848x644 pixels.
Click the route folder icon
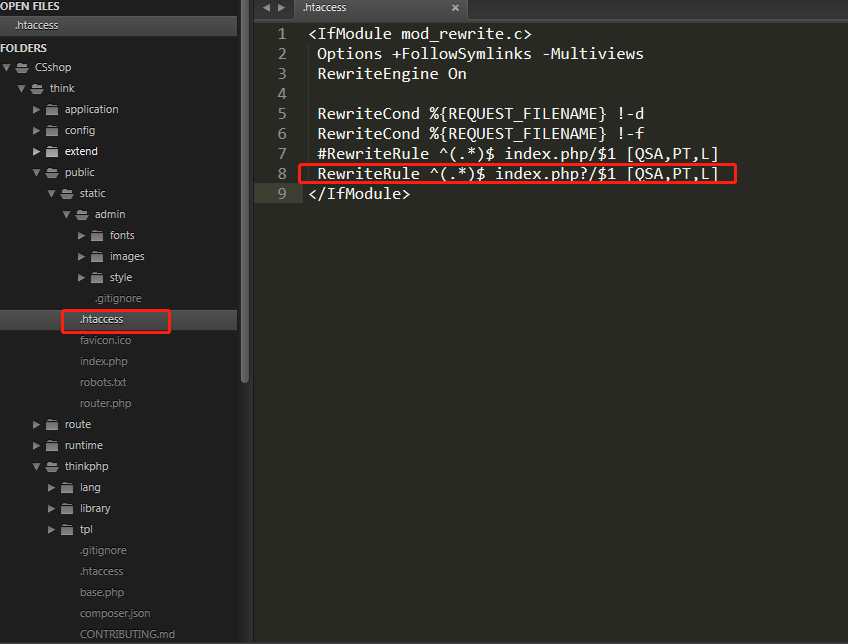(52, 425)
